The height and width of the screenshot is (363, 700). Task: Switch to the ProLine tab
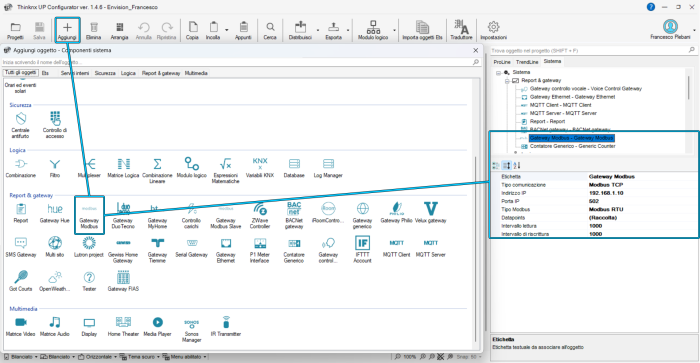pyautogui.click(x=502, y=62)
